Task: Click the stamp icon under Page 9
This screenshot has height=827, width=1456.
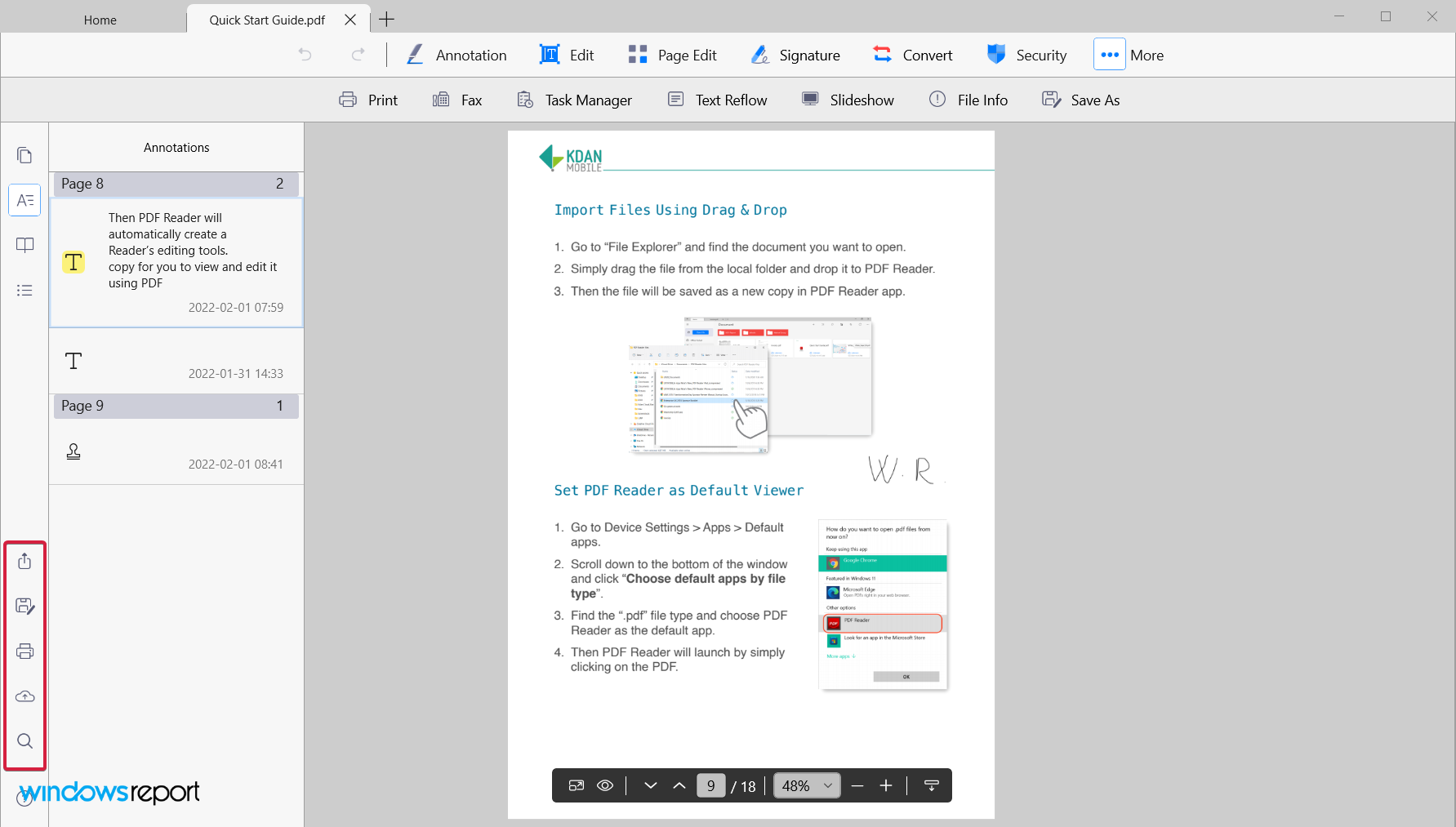Action: click(x=73, y=451)
